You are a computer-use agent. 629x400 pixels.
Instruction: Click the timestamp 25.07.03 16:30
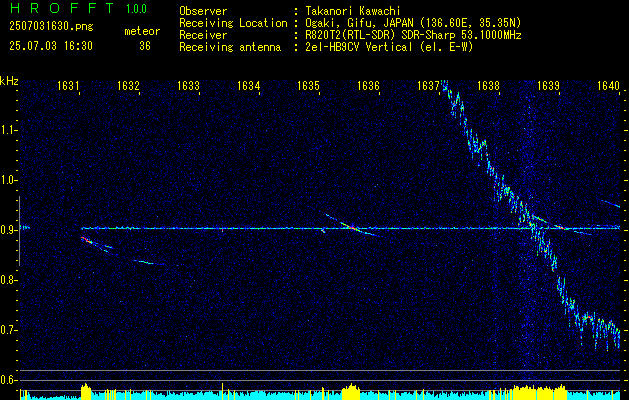51,46
